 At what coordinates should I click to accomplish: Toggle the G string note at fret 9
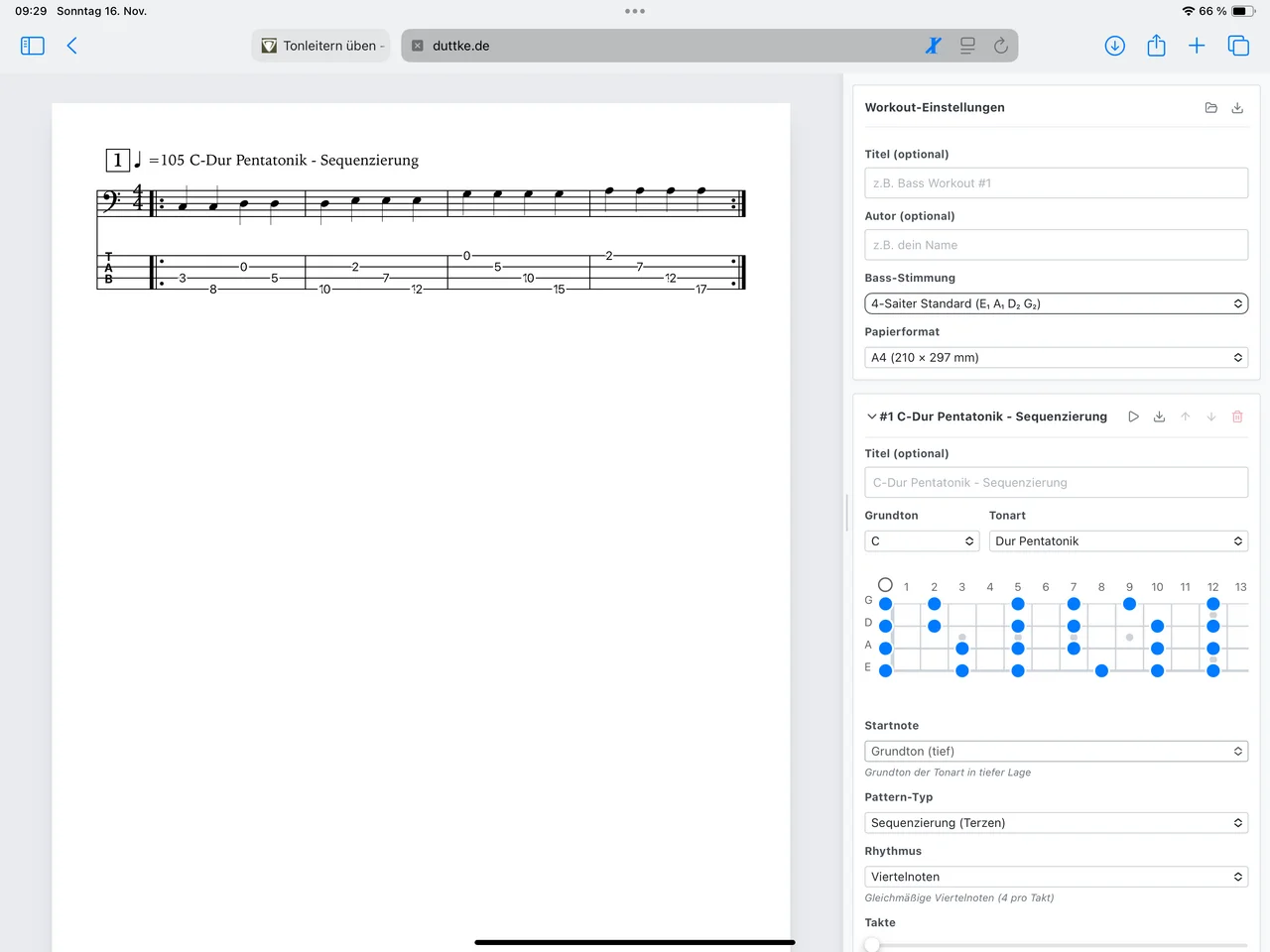tap(1129, 604)
